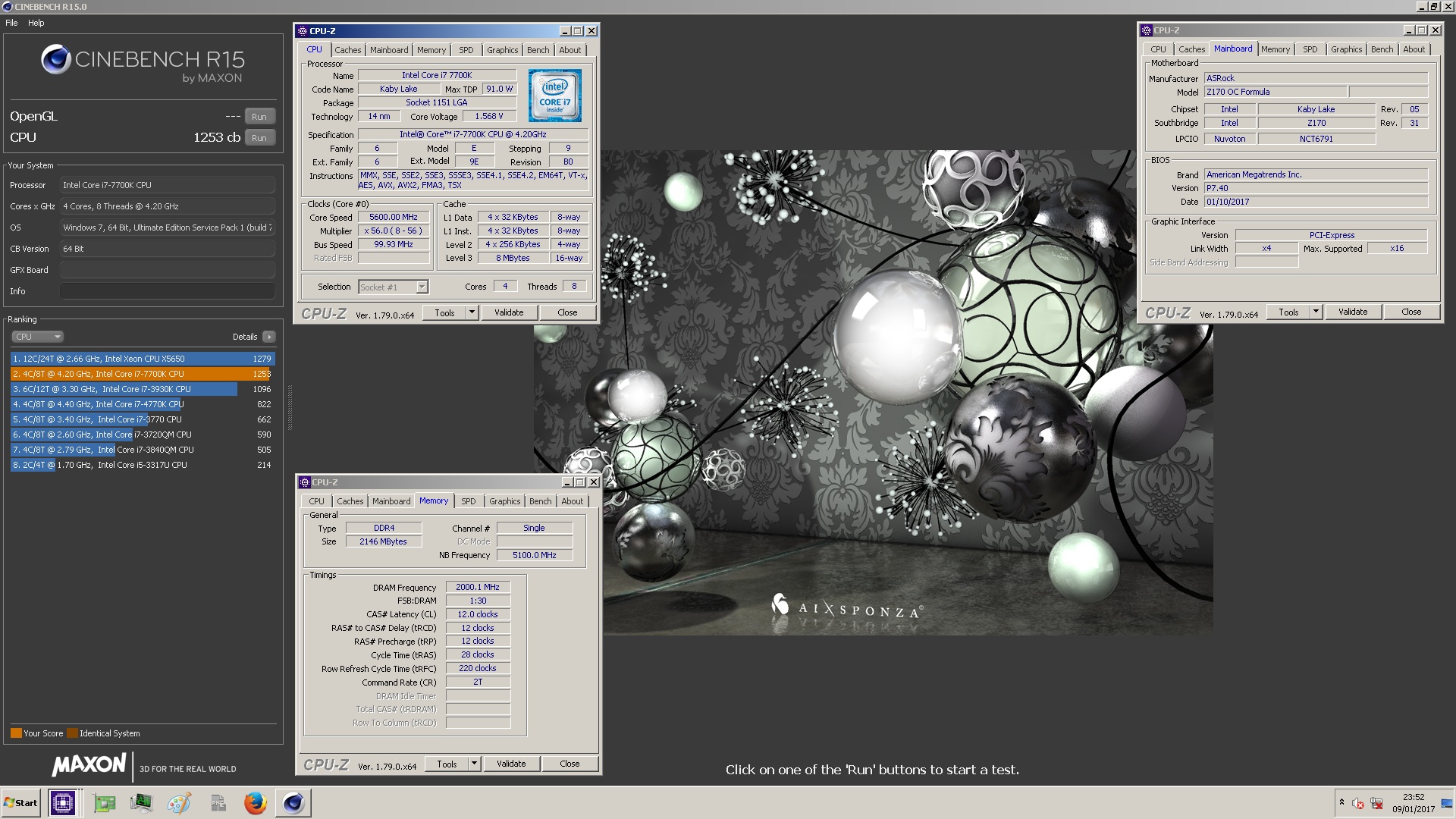Image resolution: width=1456 pixels, height=819 pixels.
Task: Open About tab in CPU window
Action: [570, 50]
